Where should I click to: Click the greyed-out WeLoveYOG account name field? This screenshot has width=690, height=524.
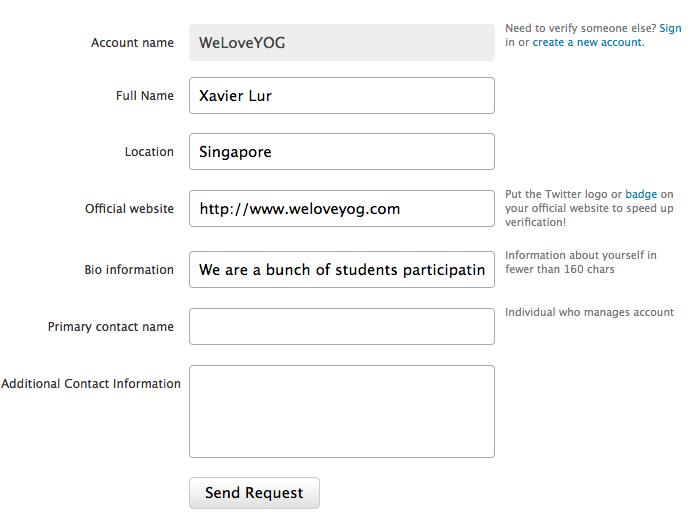click(341, 43)
